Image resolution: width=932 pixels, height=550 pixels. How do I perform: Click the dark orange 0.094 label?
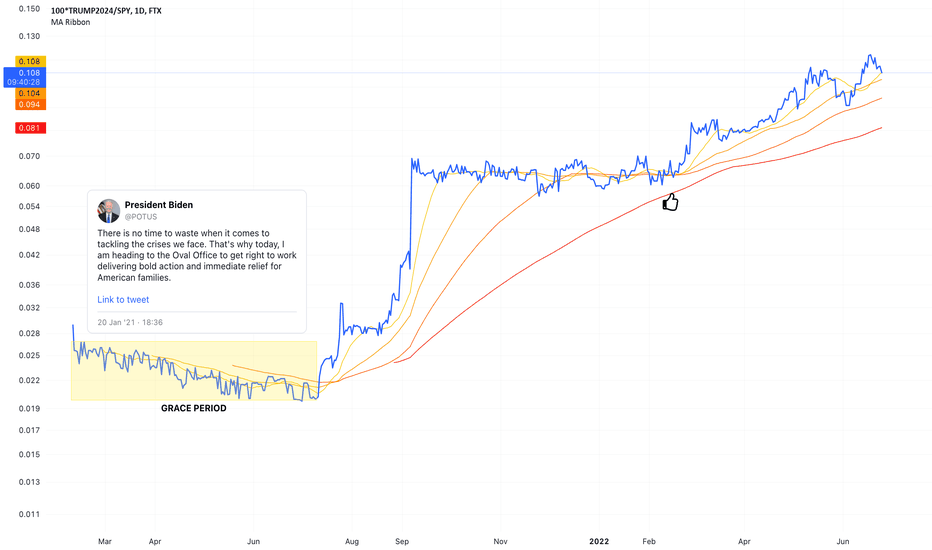(x=30, y=105)
